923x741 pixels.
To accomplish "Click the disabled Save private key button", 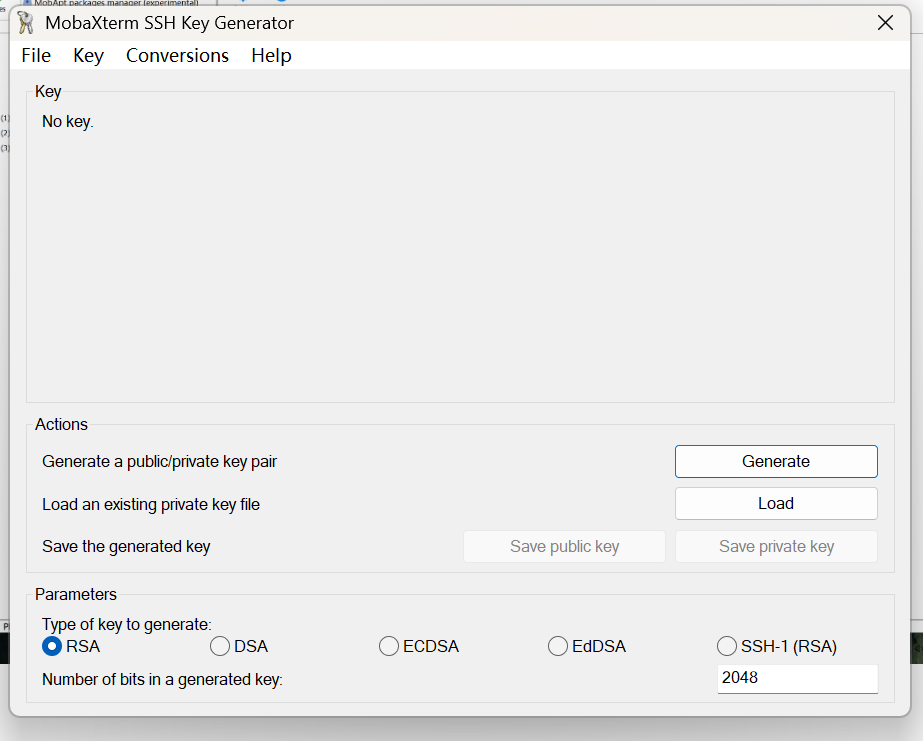I will tap(776, 546).
